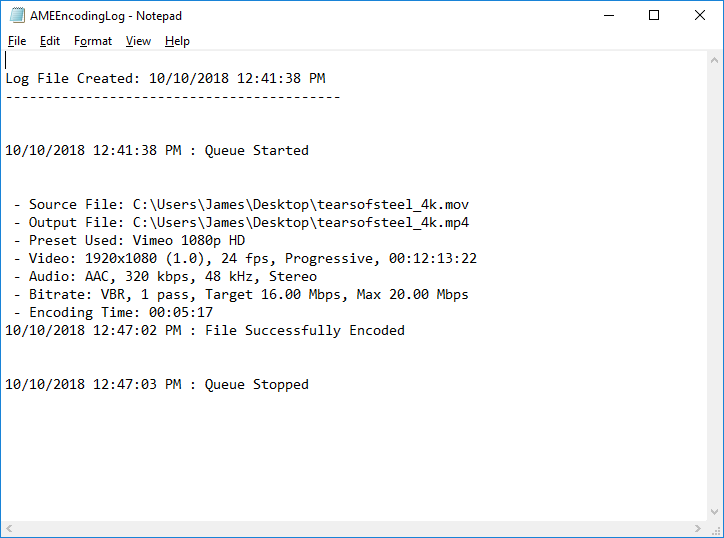Close the AMEEncodingLog Notepad window
Screen dimensions: 724x538
pyautogui.click(x=700, y=16)
